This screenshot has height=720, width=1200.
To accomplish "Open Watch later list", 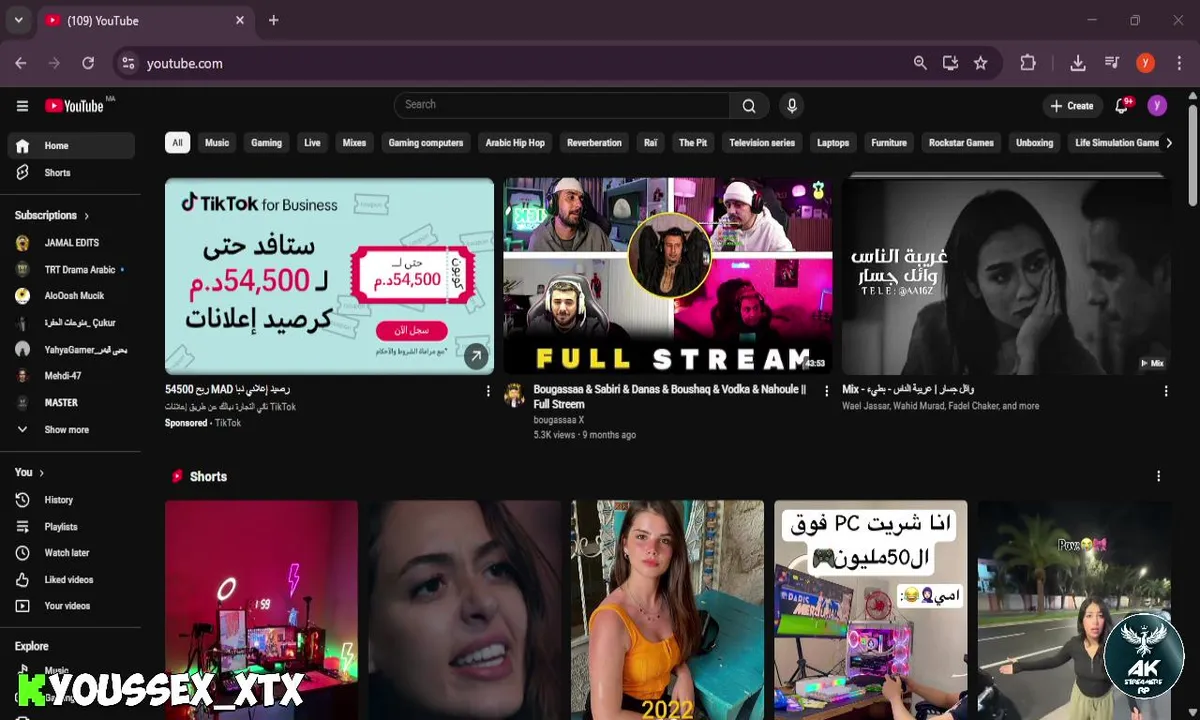I will tap(71, 553).
